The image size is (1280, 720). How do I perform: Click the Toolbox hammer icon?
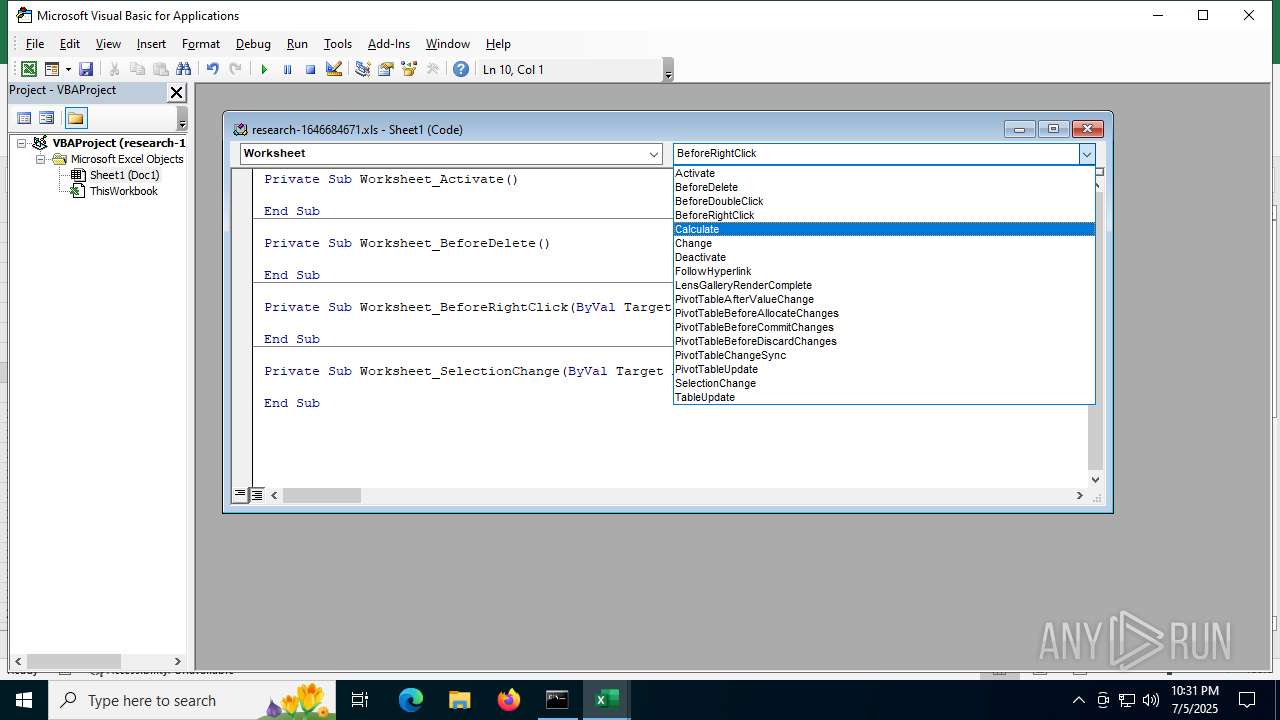pyautogui.click(x=432, y=69)
